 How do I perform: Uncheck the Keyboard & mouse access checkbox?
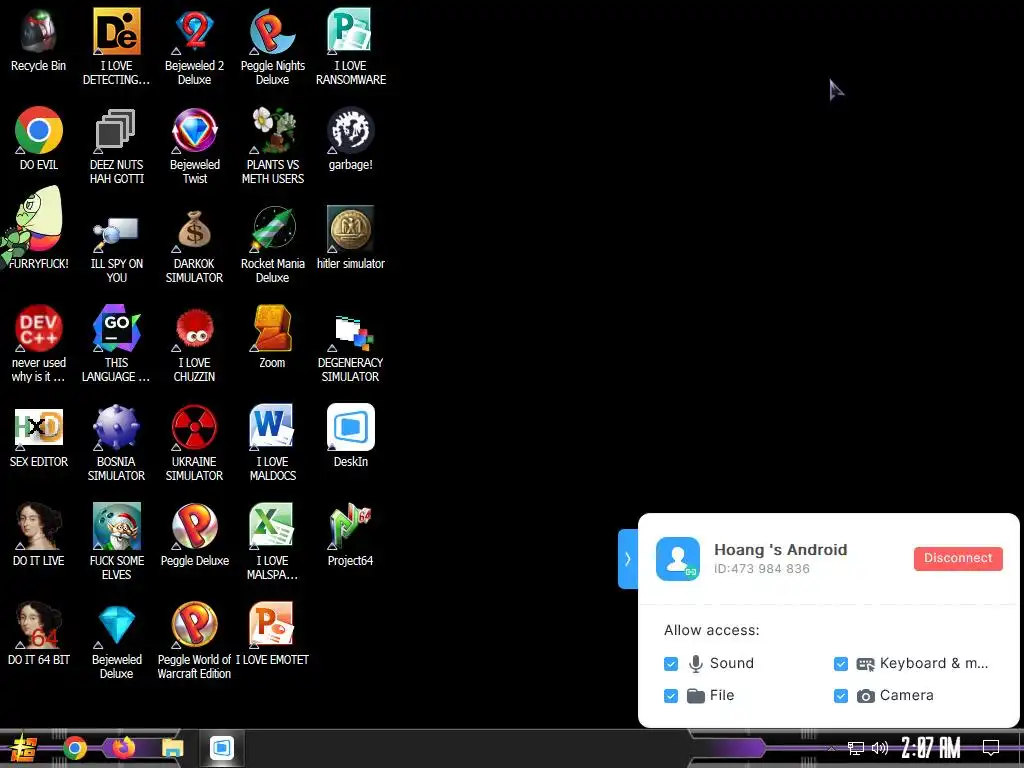click(x=840, y=664)
